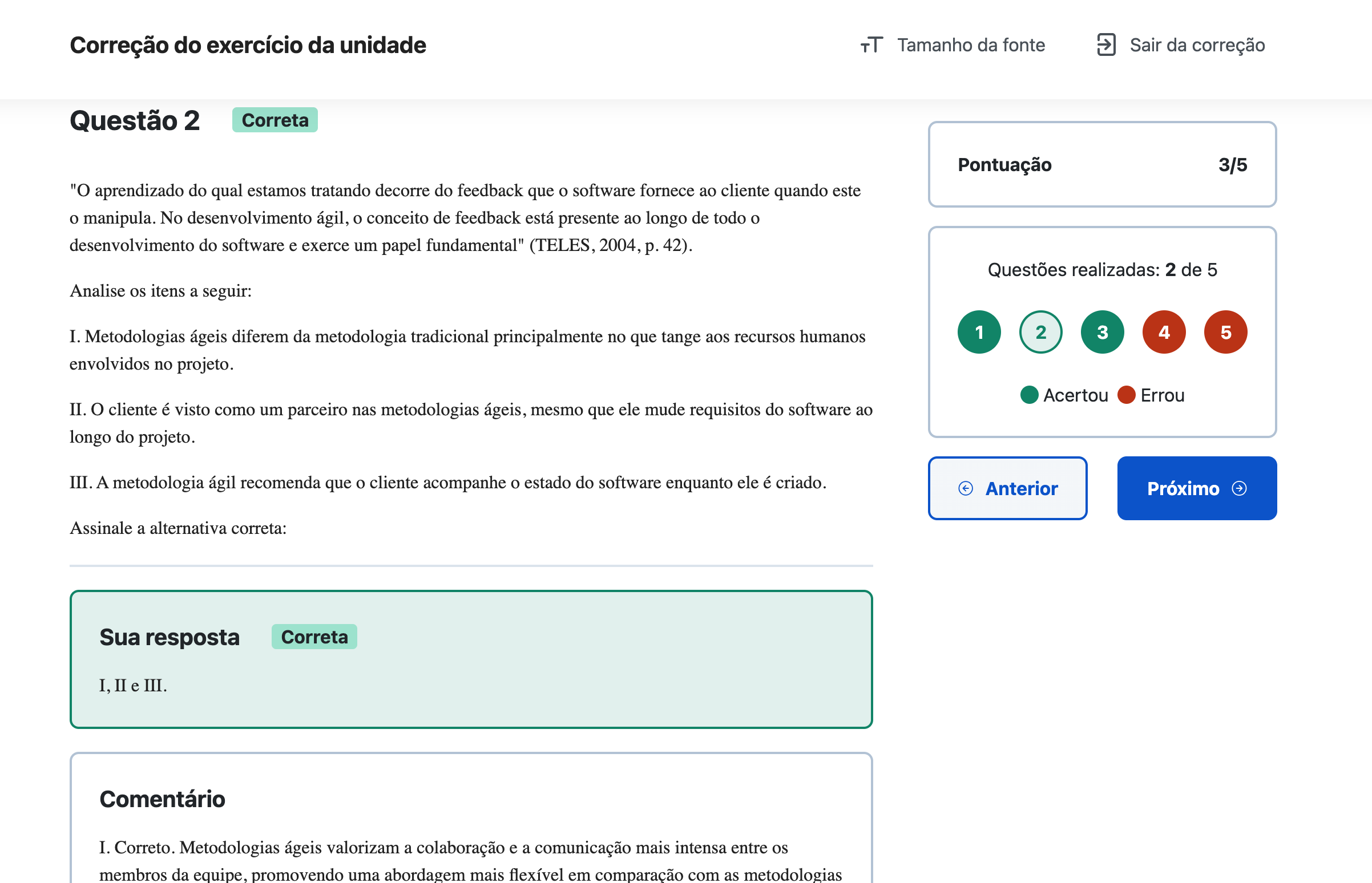Click the font size icon
Viewport: 1372px width, 883px height.
871,44
